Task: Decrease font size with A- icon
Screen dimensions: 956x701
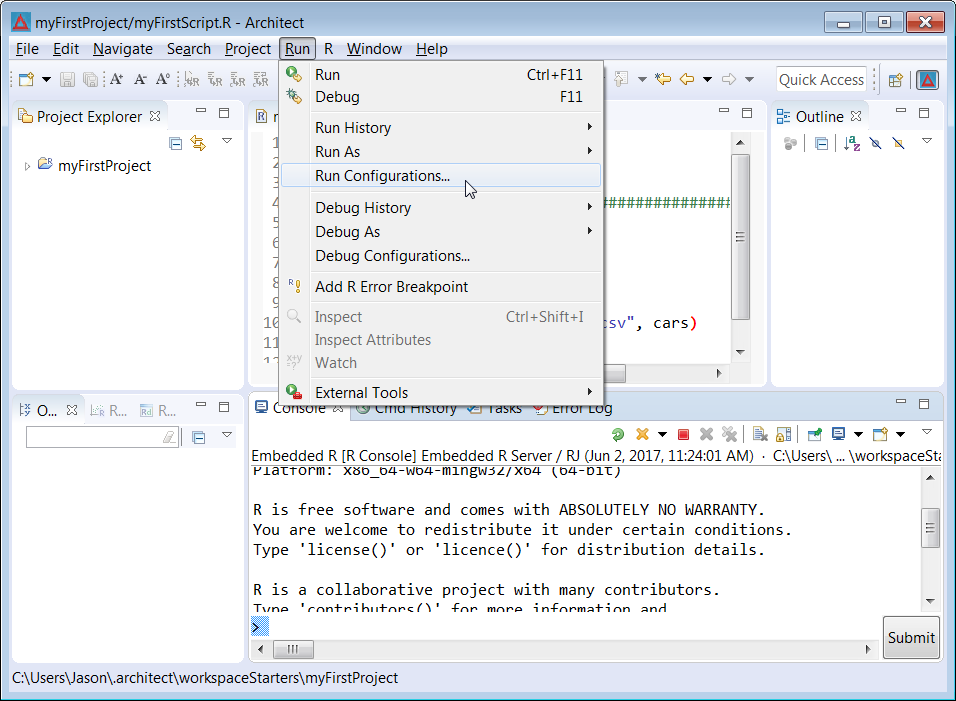Action: tap(140, 79)
